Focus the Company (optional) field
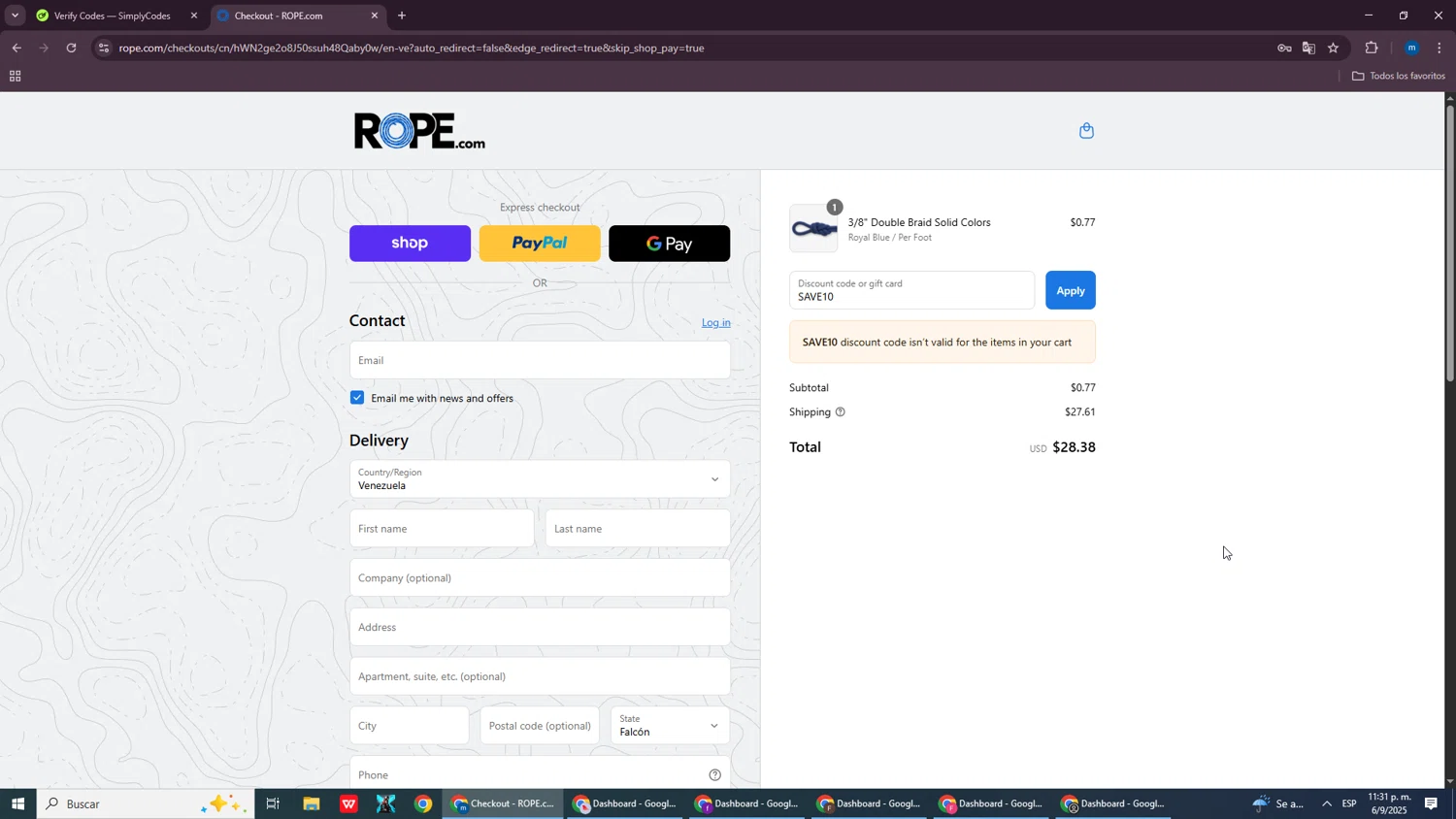 click(540, 578)
